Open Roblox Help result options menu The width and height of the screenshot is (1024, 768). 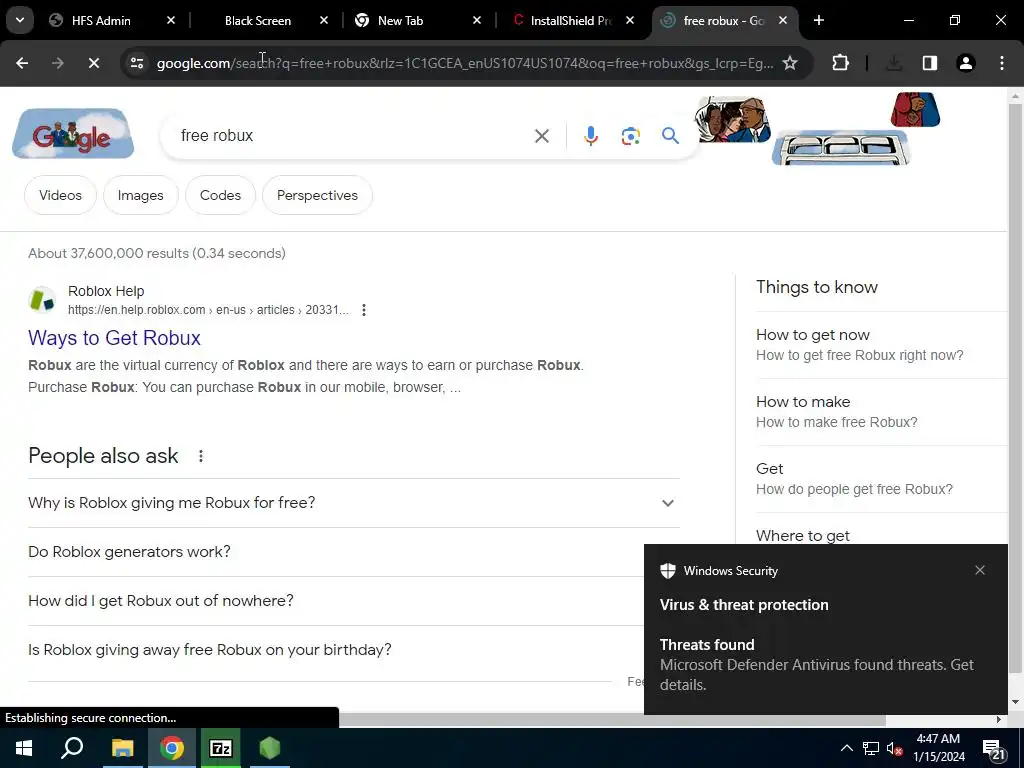coord(364,310)
